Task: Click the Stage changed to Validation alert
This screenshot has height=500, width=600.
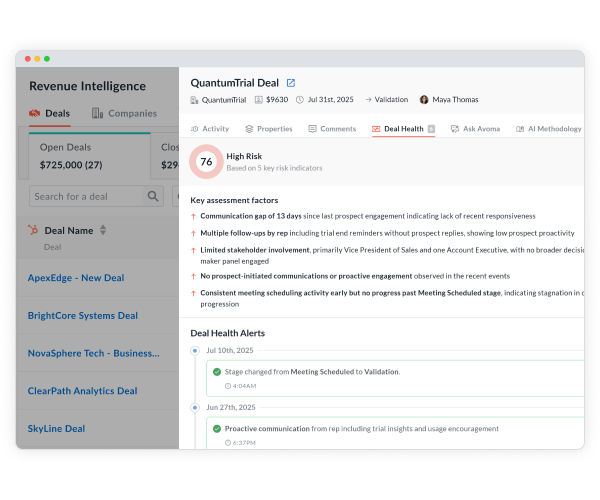Action: [395, 378]
